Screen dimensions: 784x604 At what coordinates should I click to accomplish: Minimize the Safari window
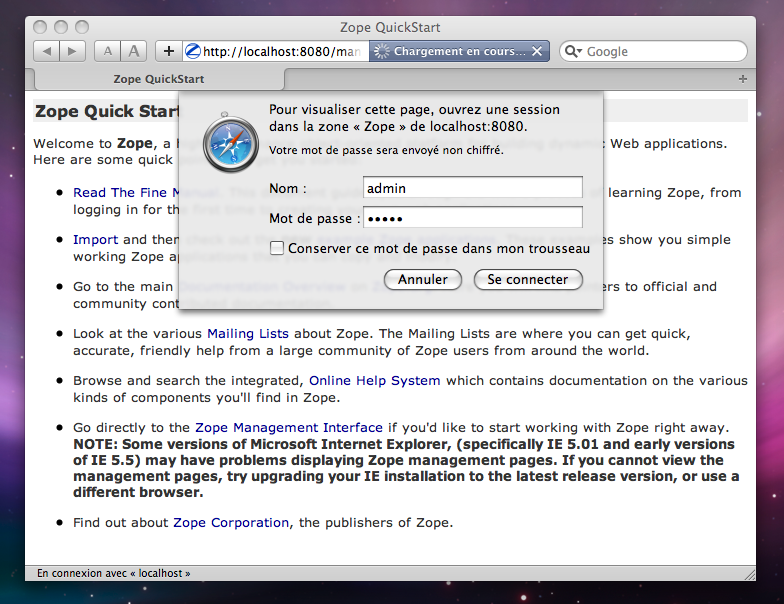click(61, 27)
